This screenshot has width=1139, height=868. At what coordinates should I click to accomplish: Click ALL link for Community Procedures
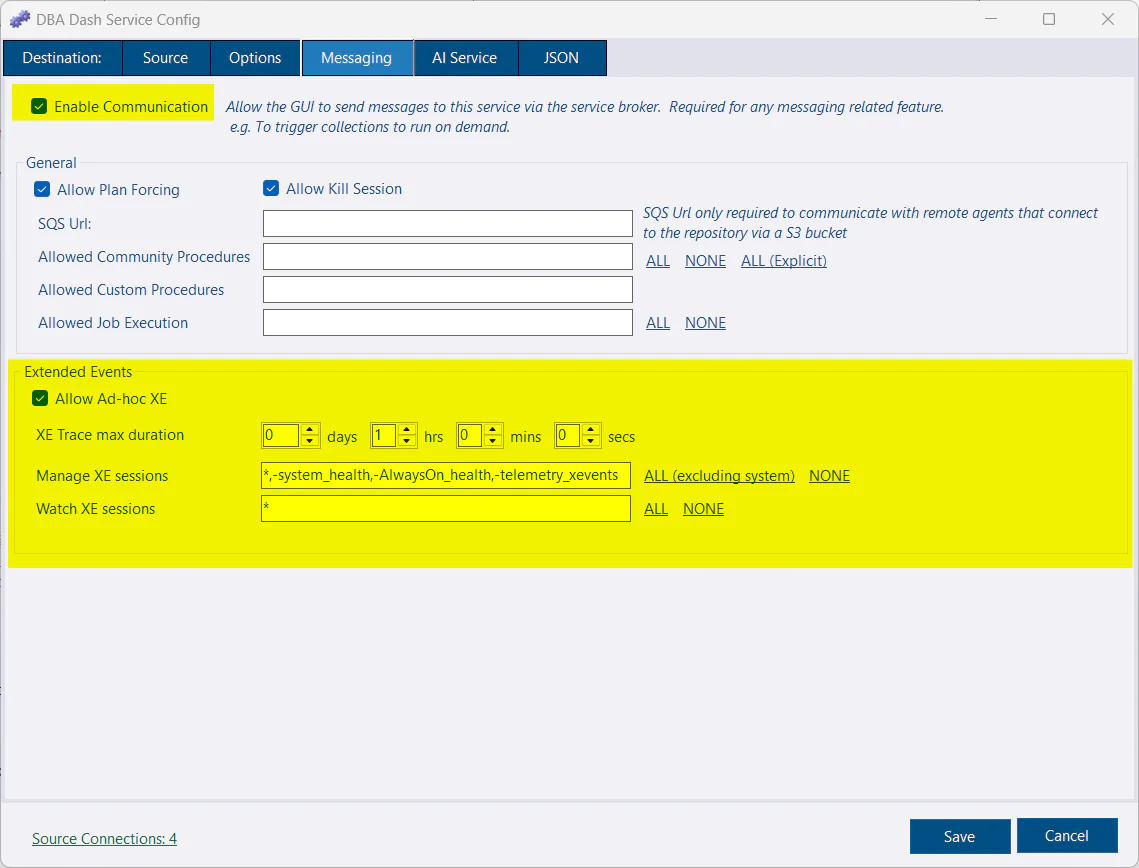(x=658, y=261)
